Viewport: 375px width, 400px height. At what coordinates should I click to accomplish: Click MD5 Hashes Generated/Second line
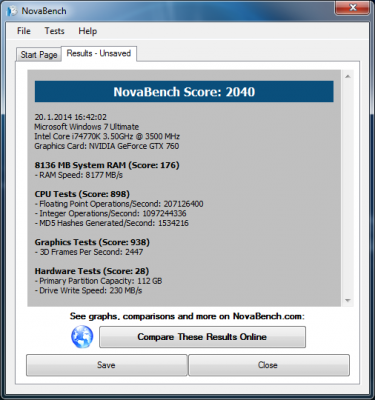(112, 223)
